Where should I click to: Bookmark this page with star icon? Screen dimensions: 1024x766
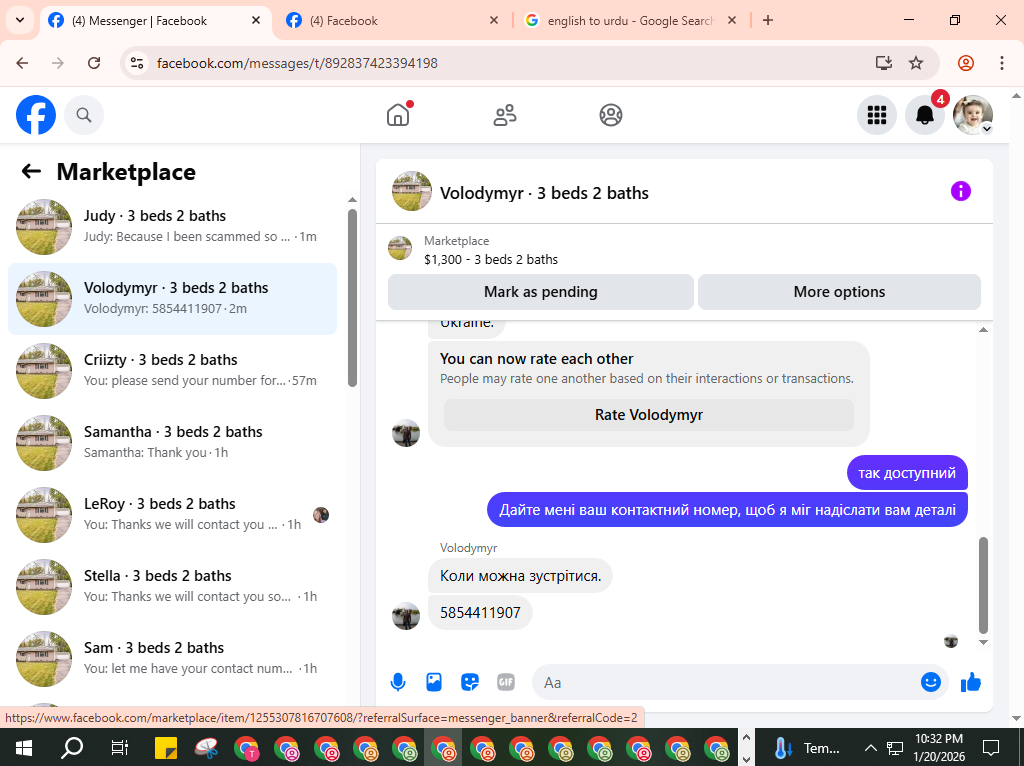coord(916,63)
